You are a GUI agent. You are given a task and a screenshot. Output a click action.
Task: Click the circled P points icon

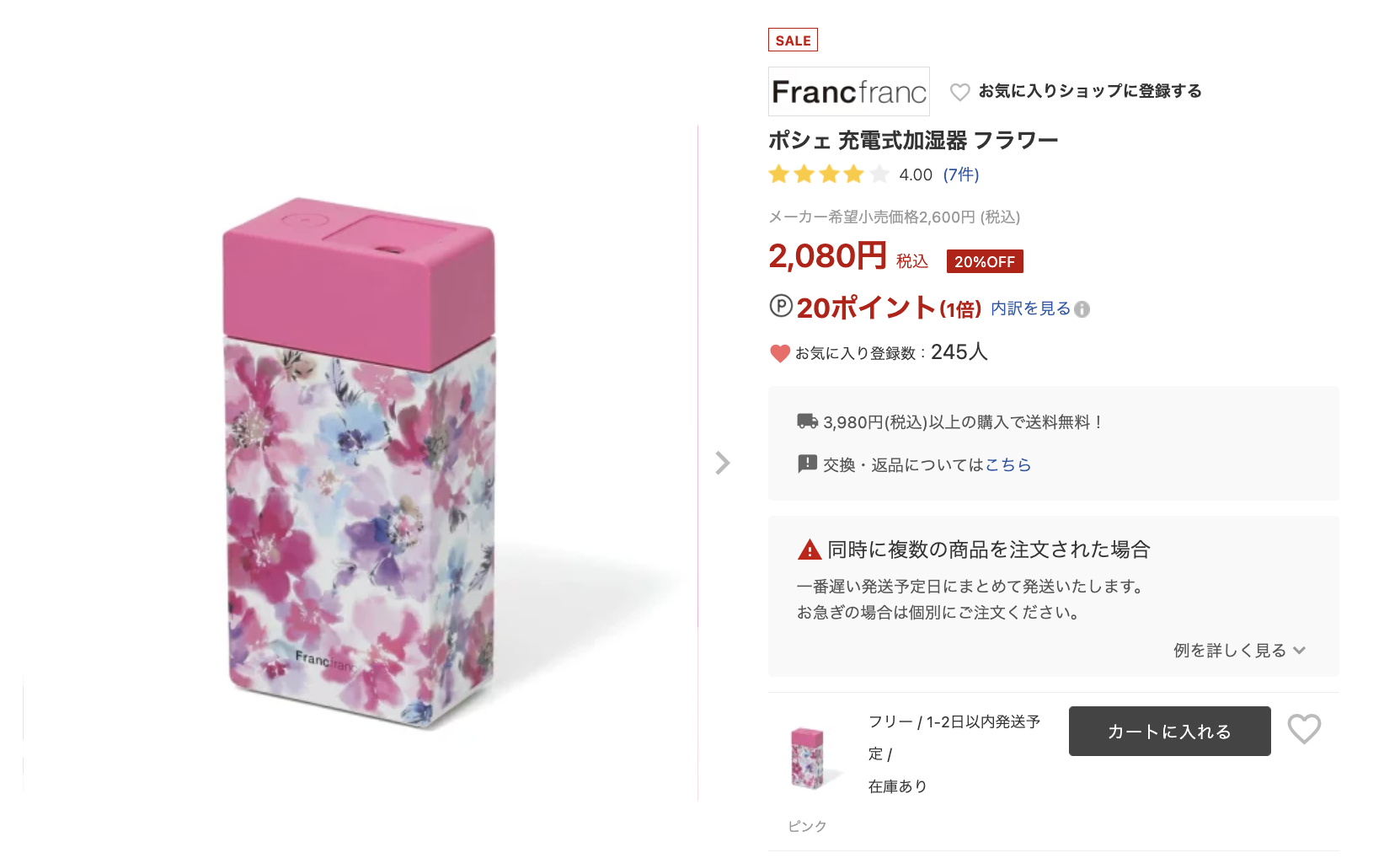tap(781, 305)
